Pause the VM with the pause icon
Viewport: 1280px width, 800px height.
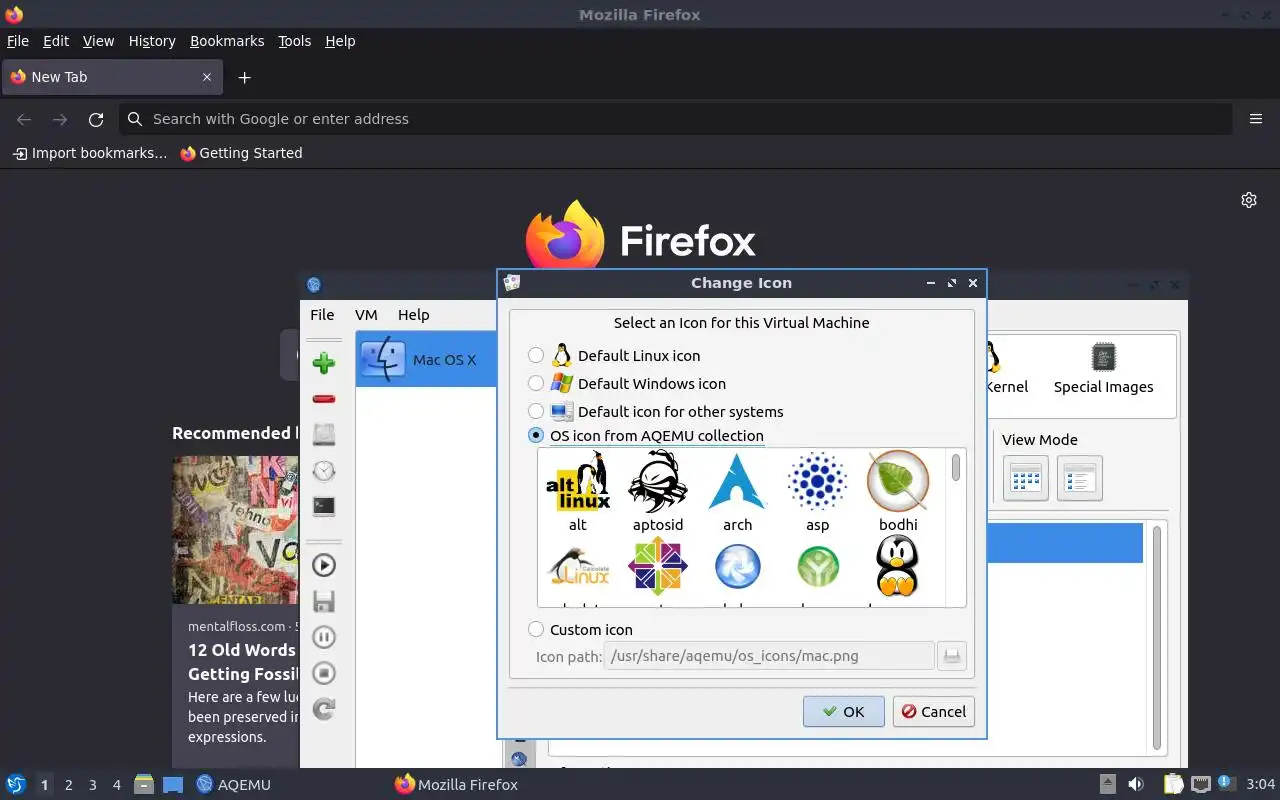(323, 637)
